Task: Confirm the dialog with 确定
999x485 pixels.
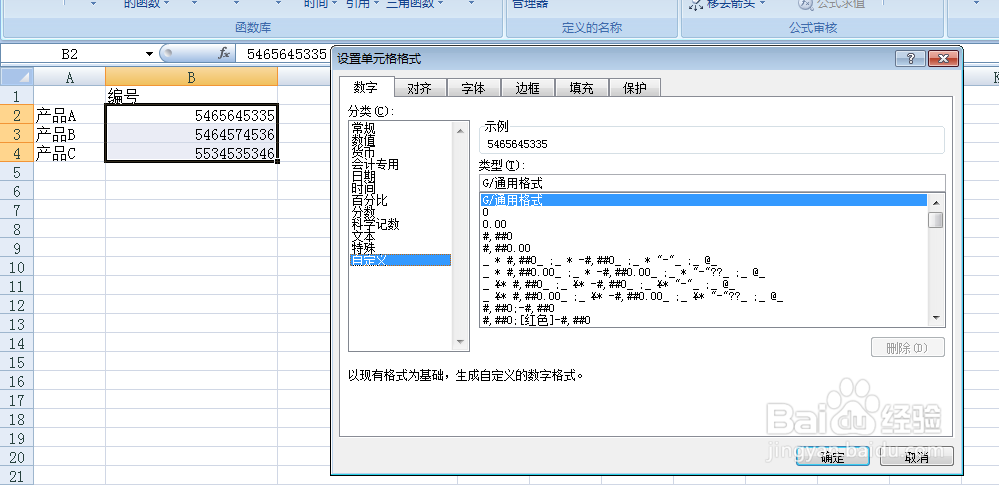Action: 833,457
